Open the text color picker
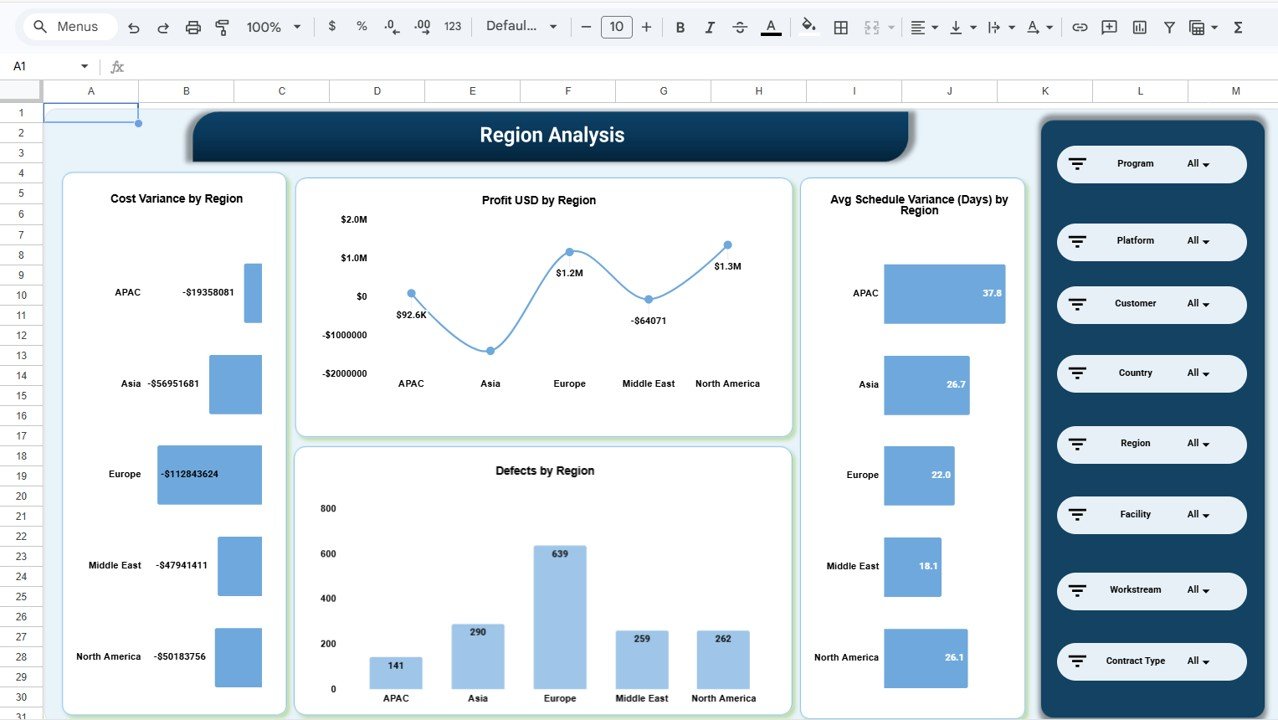This screenshot has height=720, width=1278. pyautogui.click(x=770, y=27)
